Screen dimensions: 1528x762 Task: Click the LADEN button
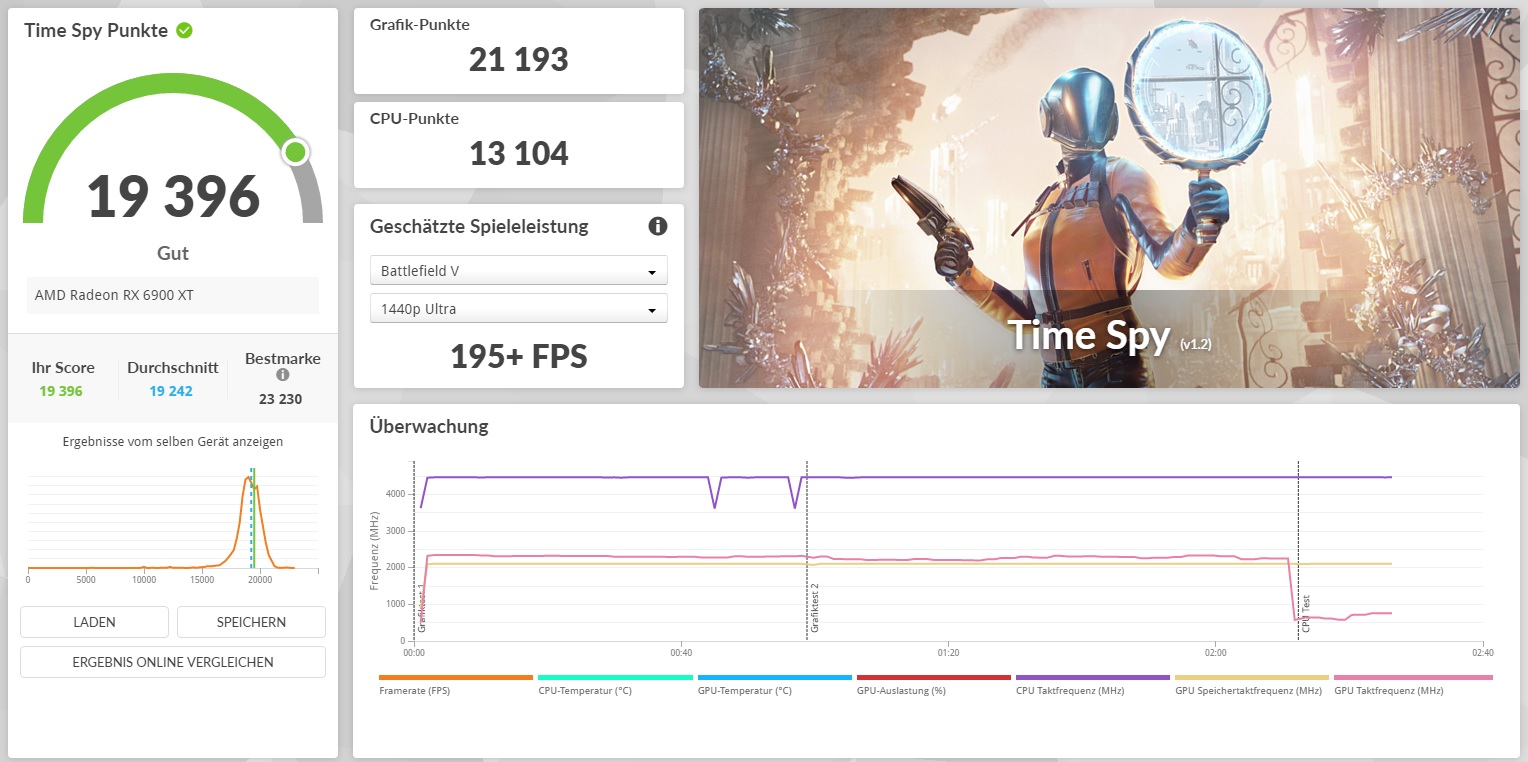point(94,622)
